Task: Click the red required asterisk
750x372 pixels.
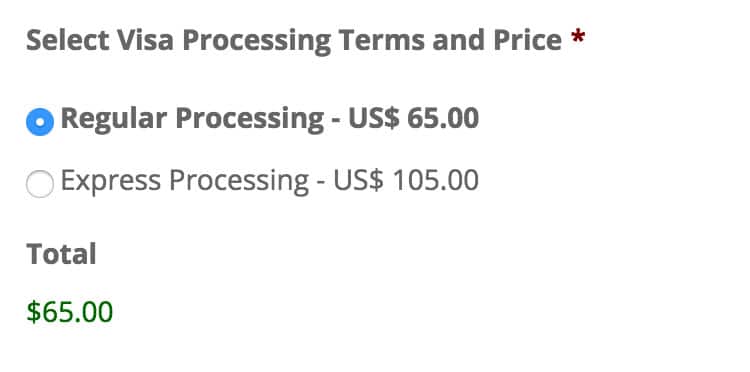Action: coord(578,37)
